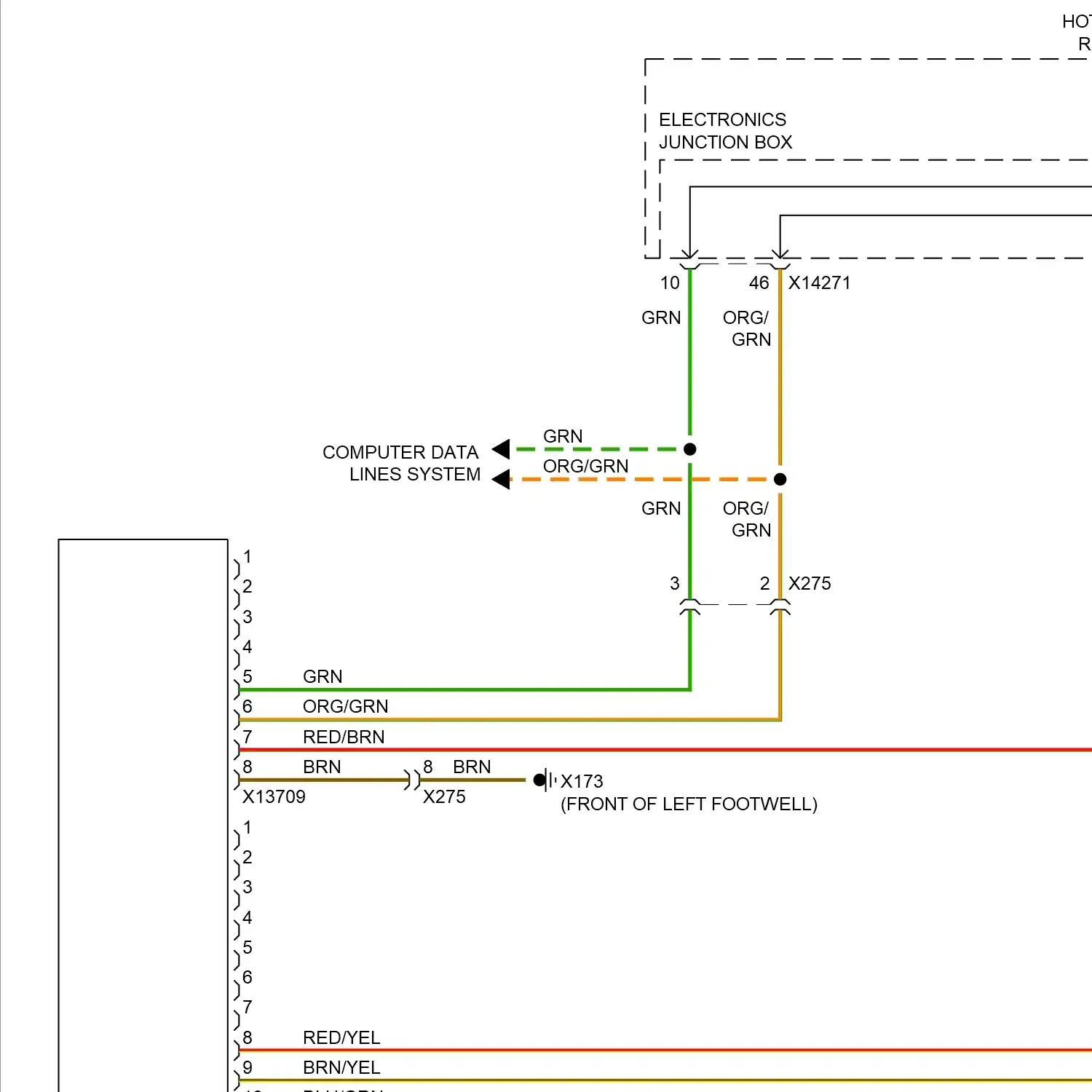This screenshot has height=1092, width=1092.
Task: Click the horizontal green wire from pin 5
Action: click(464, 689)
